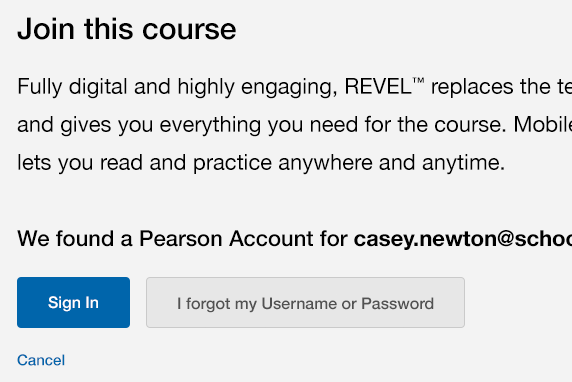The image size is (572, 382).
Task: Click the word Username in the gray button
Action: pos(299,304)
